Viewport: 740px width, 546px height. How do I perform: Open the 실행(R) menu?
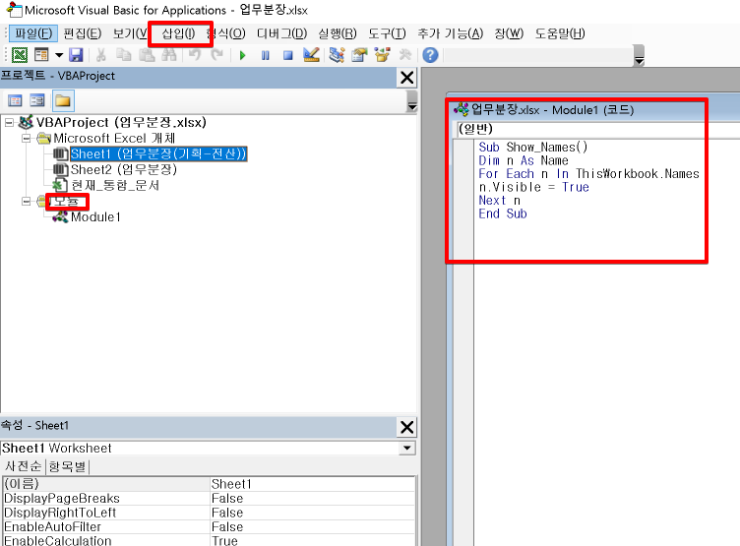point(337,34)
